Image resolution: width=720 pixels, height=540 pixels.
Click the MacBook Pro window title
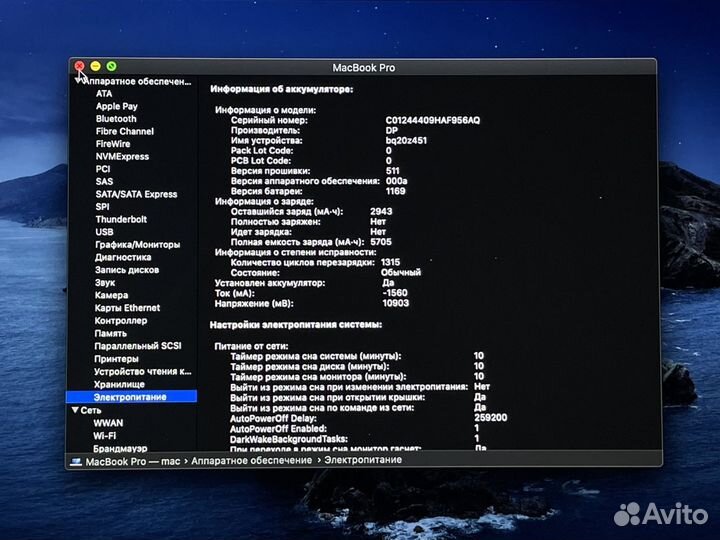click(364, 68)
